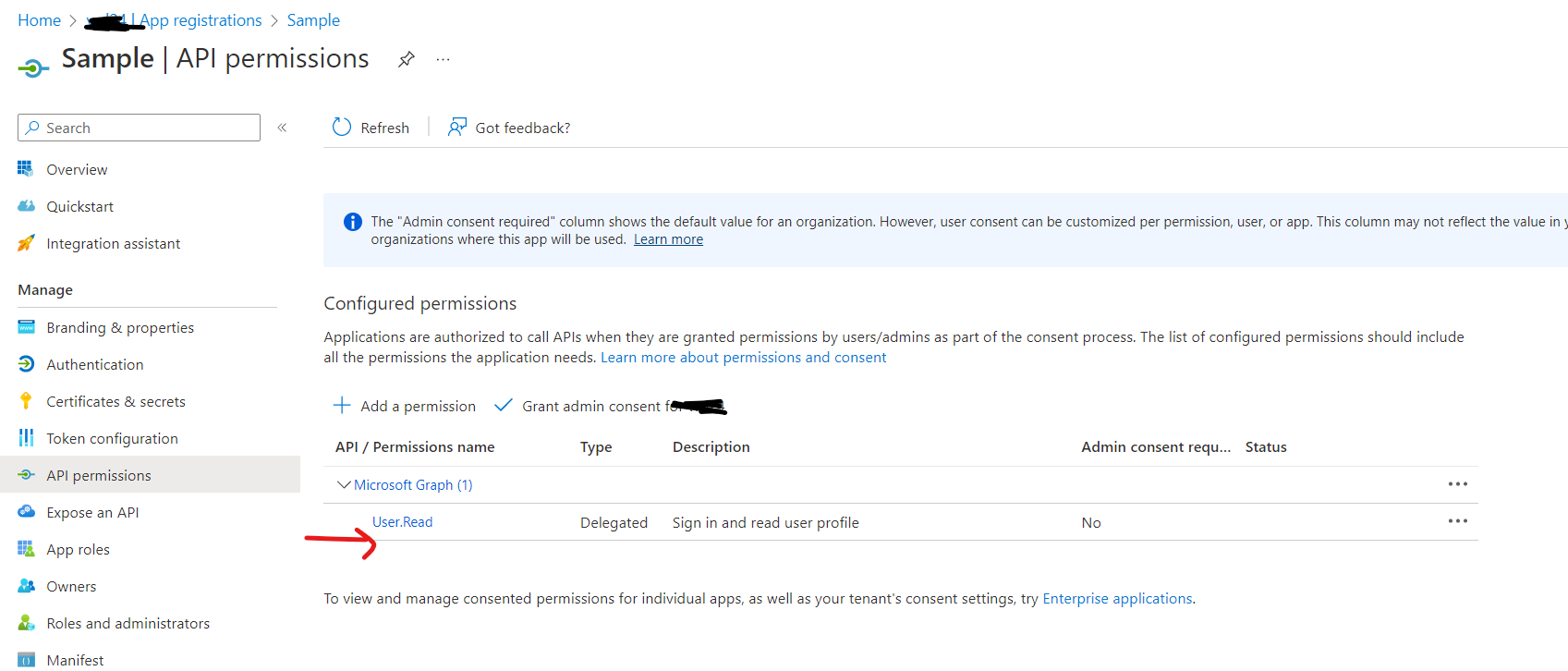Viewport: 1568px width, 671px height.
Task: Open Certificates & secrets
Action: pyautogui.click(x=116, y=401)
